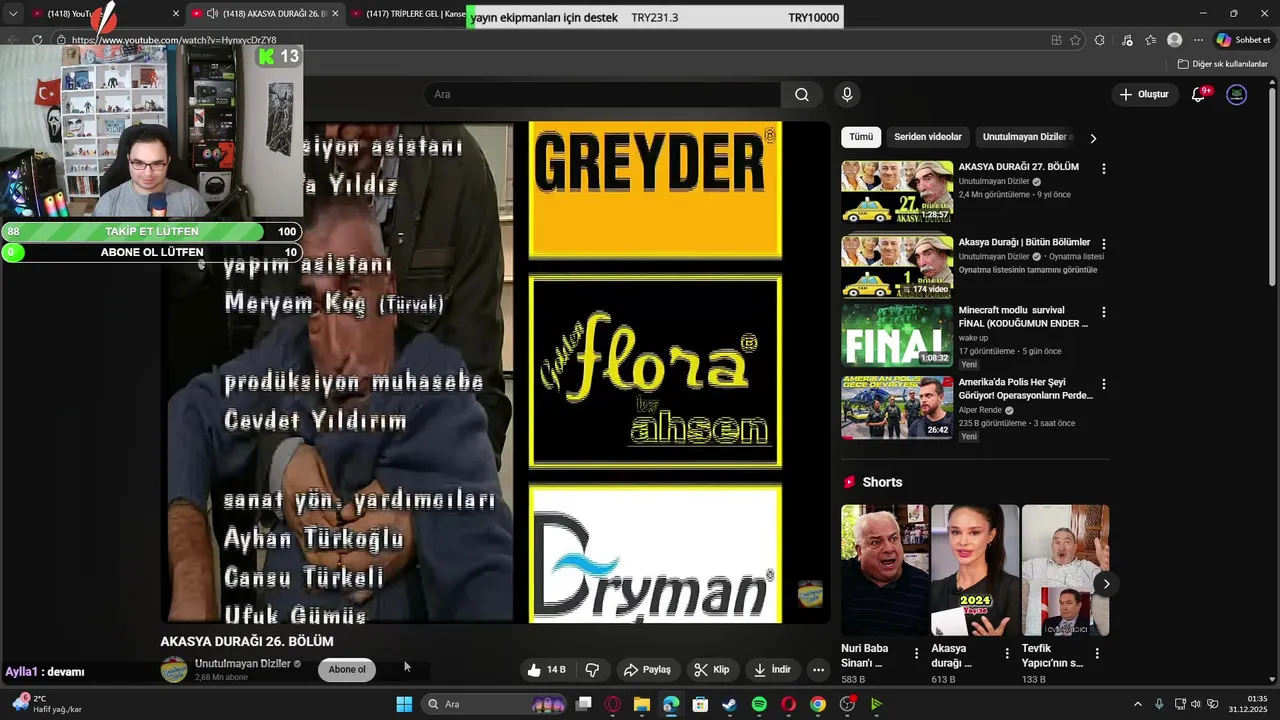Image resolution: width=1280 pixels, height=720 pixels.
Task: Open the browser profile avatar
Action: (1174, 40)
